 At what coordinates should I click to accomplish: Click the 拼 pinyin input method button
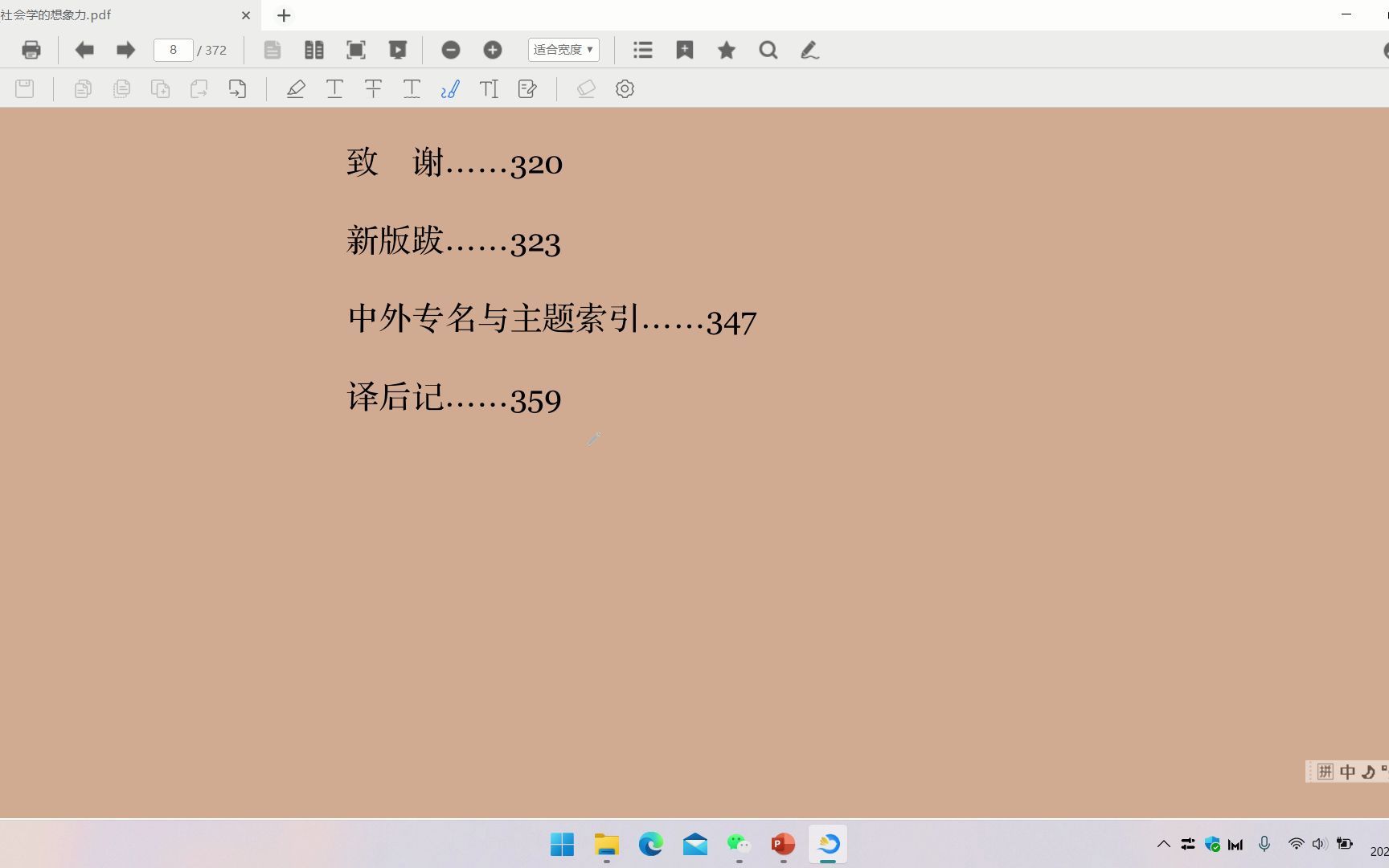1325,772
